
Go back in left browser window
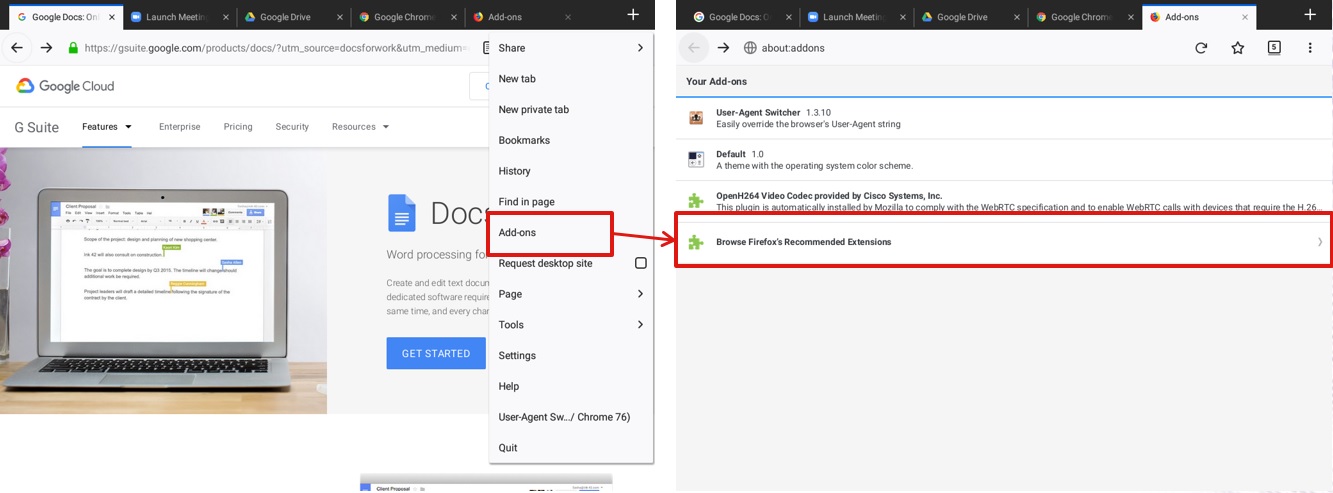point(17,48)
